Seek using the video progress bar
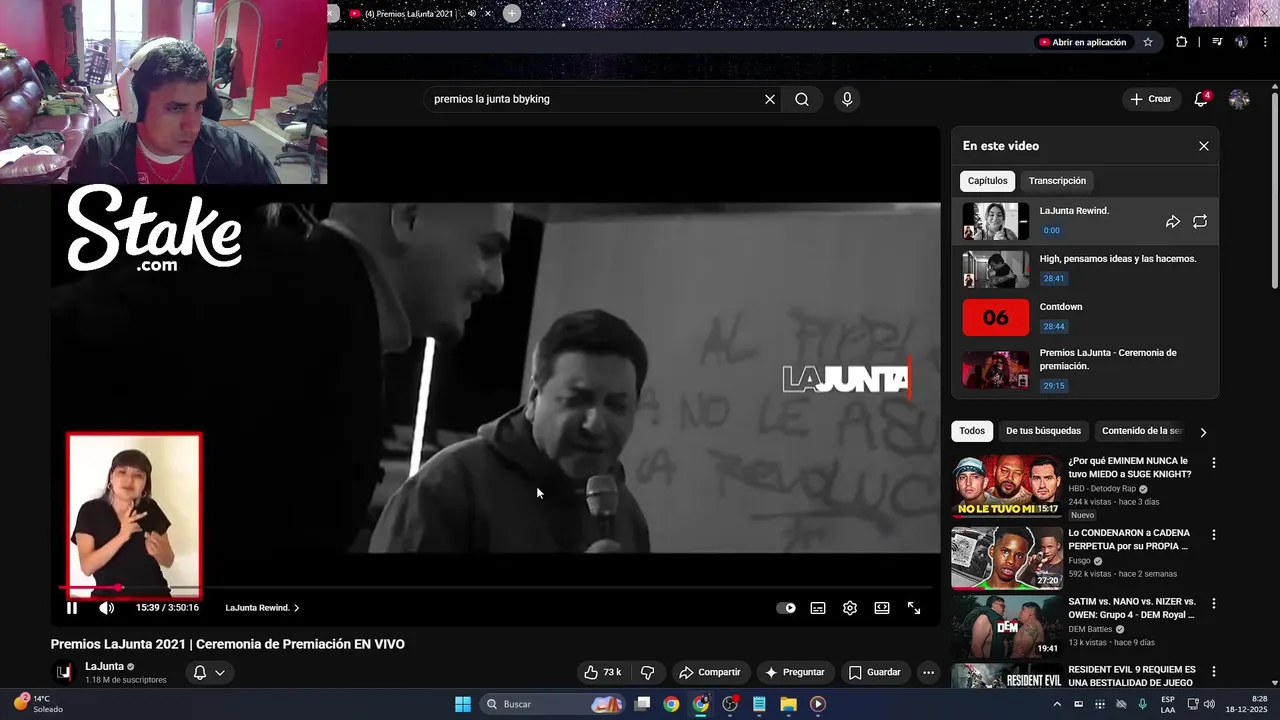The height and width of the screenshot is (720, 1280). [495, 588]
